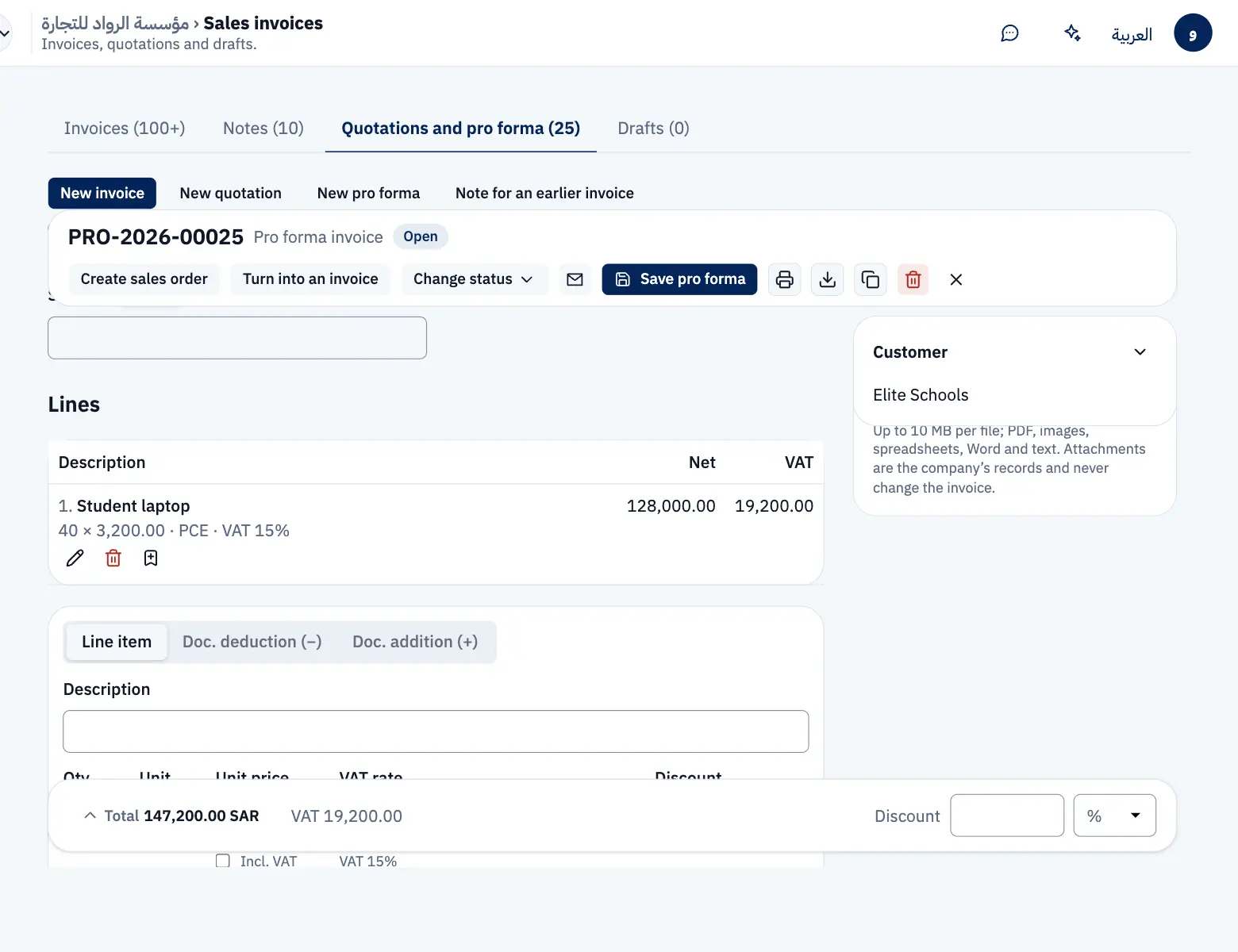Delete the pro forma via red trash icon

coord(913,279)
